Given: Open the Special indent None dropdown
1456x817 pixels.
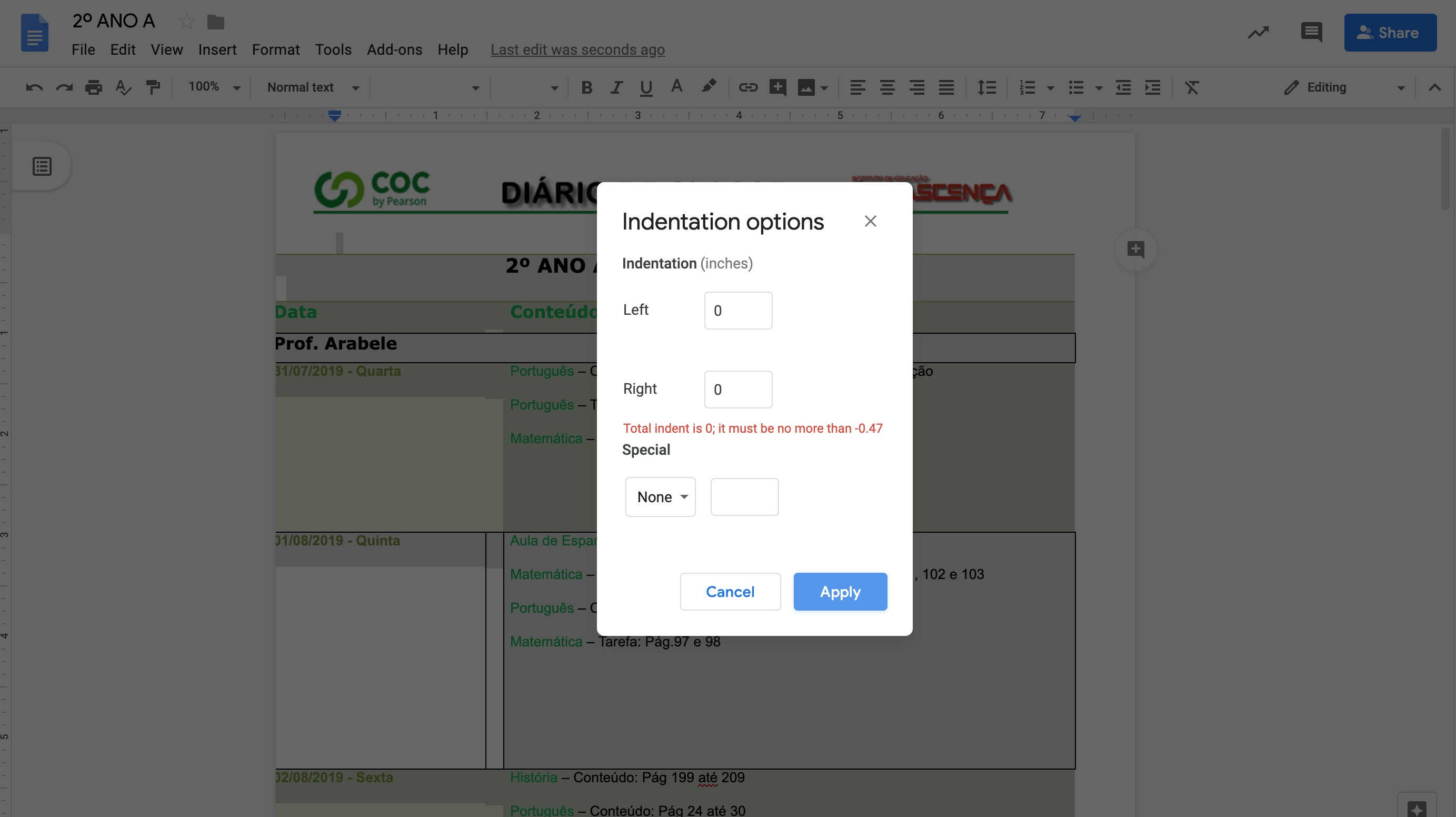Looking at the screenshot, I should pyautogui.click(x=660, y=497).
